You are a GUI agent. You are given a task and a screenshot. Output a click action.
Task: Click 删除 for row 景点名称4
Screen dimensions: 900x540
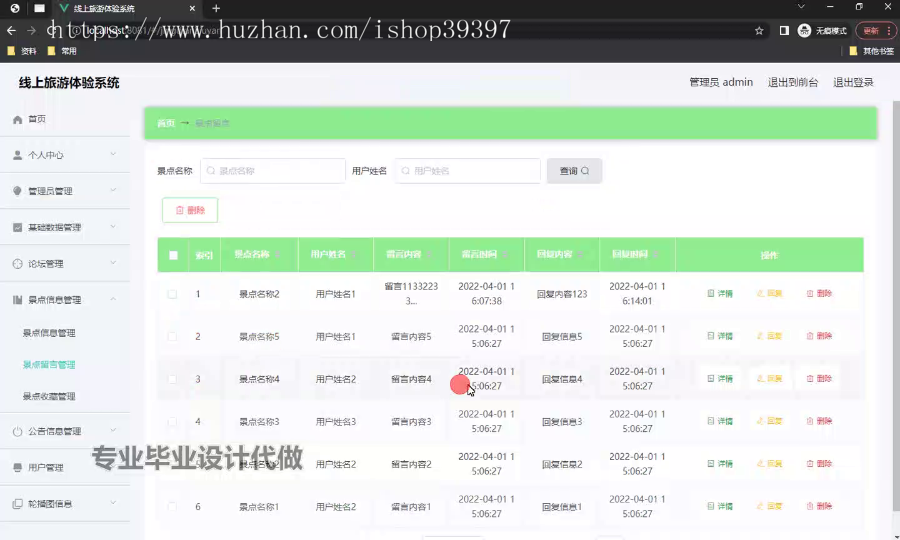click(819, 378)
